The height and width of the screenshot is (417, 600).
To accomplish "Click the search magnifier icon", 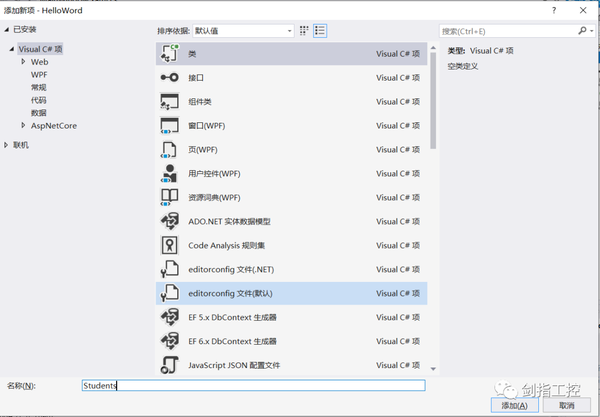I will [x=582, y=31].
